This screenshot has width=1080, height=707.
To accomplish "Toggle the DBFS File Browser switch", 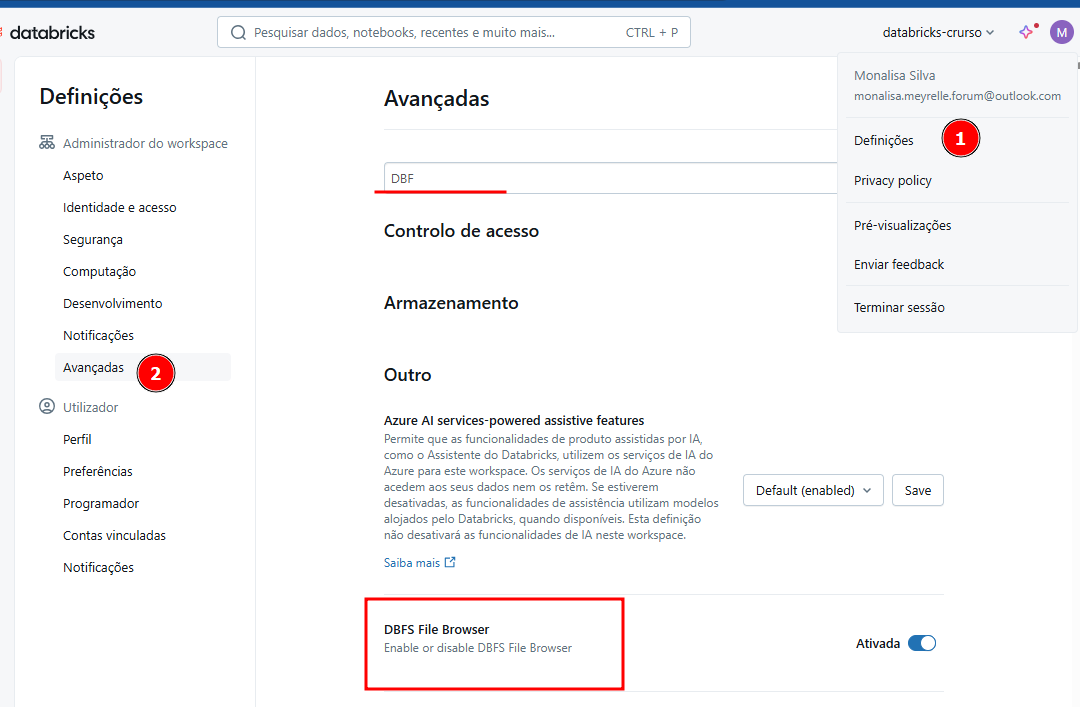I will coord(922,643).
